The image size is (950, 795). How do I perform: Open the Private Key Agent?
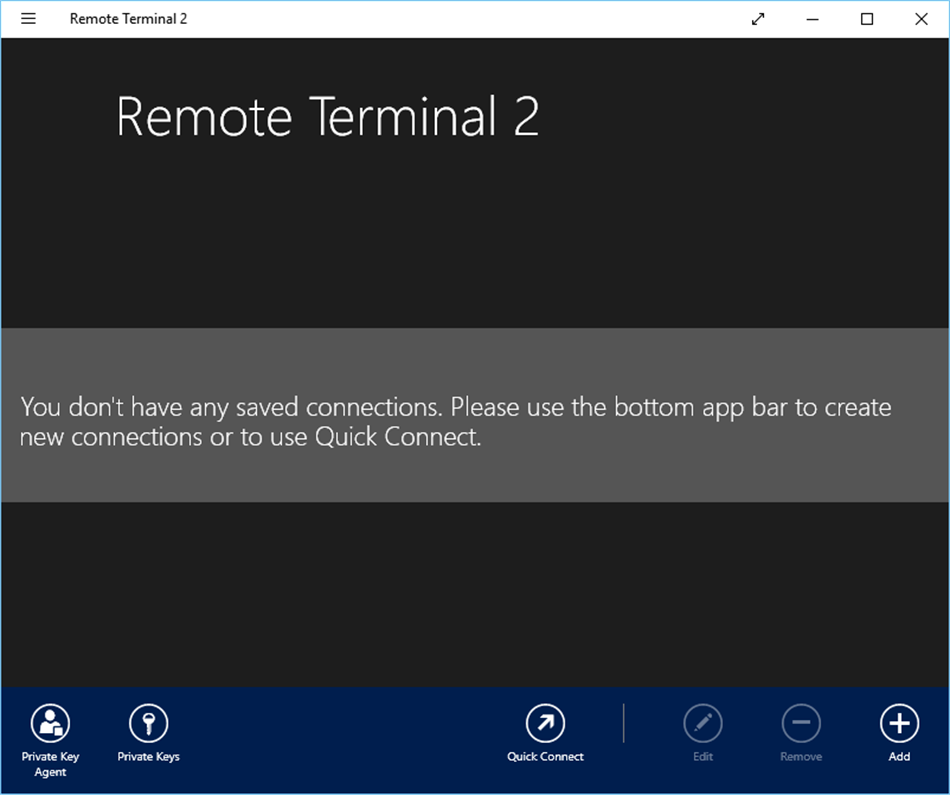click(50, 722)
